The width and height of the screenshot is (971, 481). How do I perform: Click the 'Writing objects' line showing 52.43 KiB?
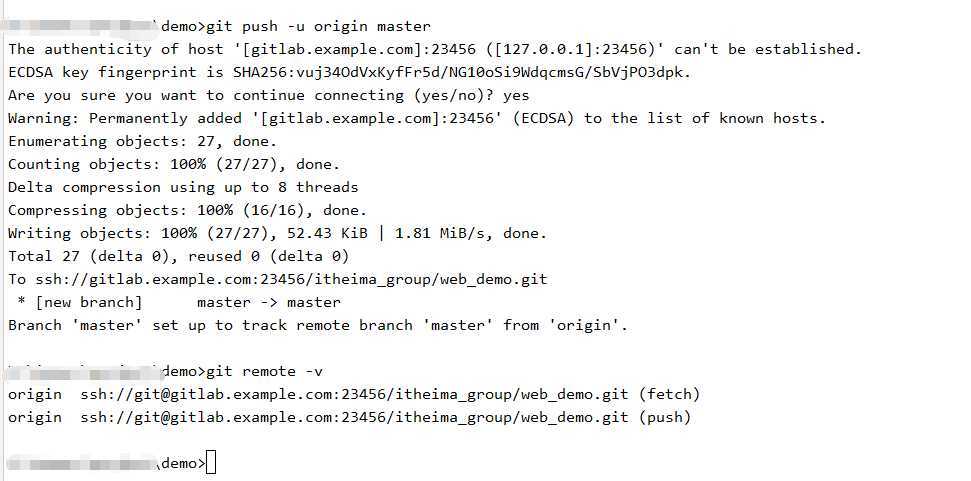click(277, 233)
